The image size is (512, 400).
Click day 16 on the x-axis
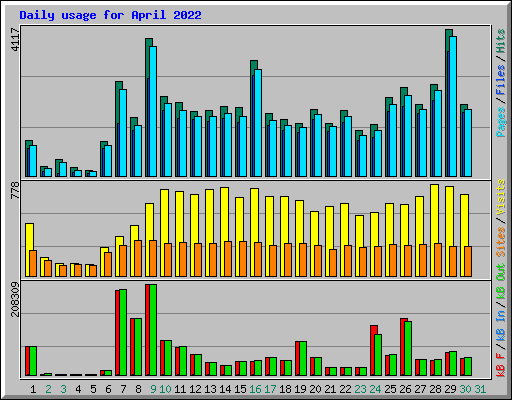(255, 389)
